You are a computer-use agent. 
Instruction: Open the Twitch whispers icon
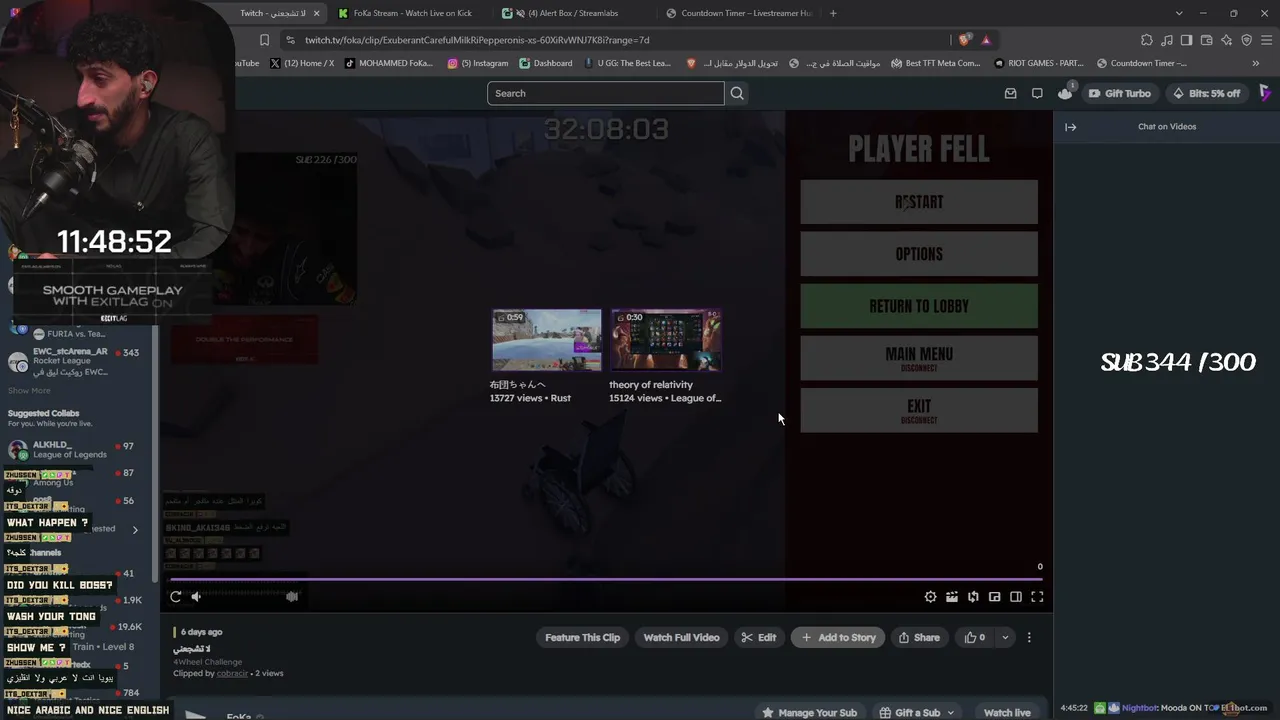tap(1037, 93)
